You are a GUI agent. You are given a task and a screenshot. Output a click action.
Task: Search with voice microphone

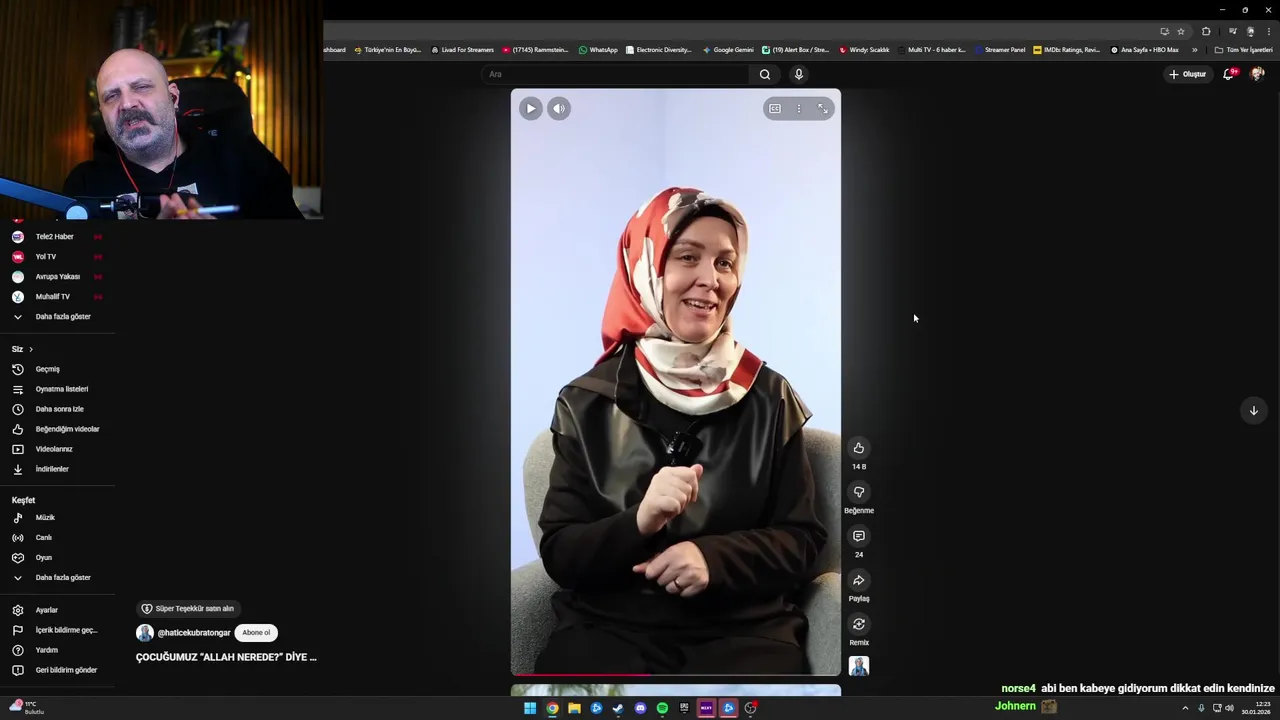[798, 74]
